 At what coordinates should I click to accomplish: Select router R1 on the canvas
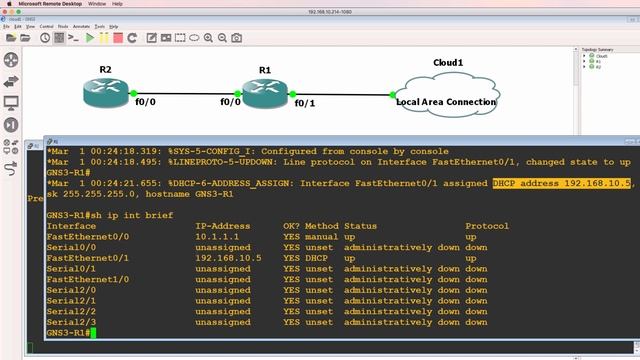pos(265,93)
